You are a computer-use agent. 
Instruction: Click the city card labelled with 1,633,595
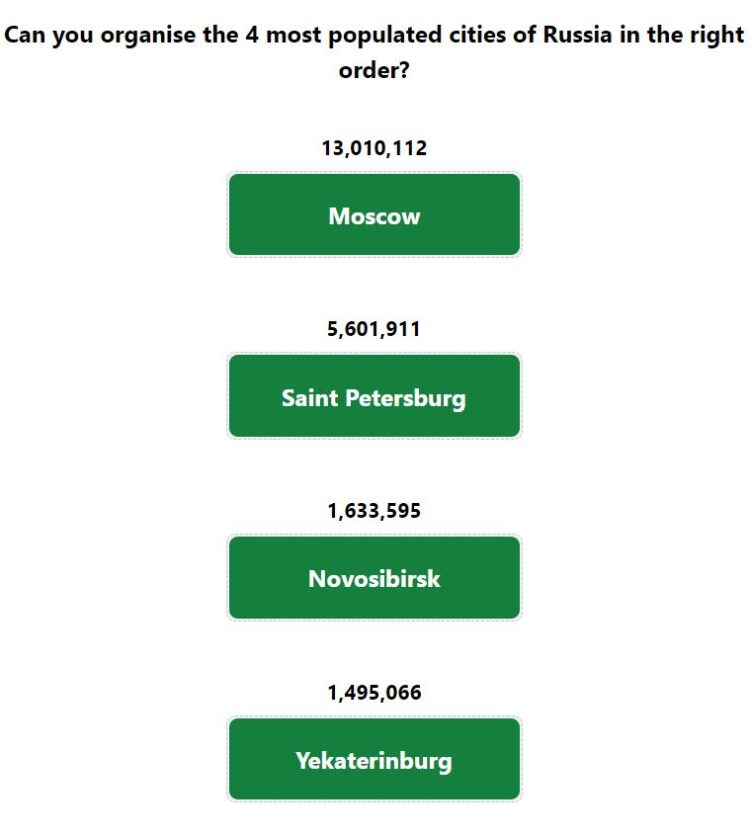click(374, 578)
